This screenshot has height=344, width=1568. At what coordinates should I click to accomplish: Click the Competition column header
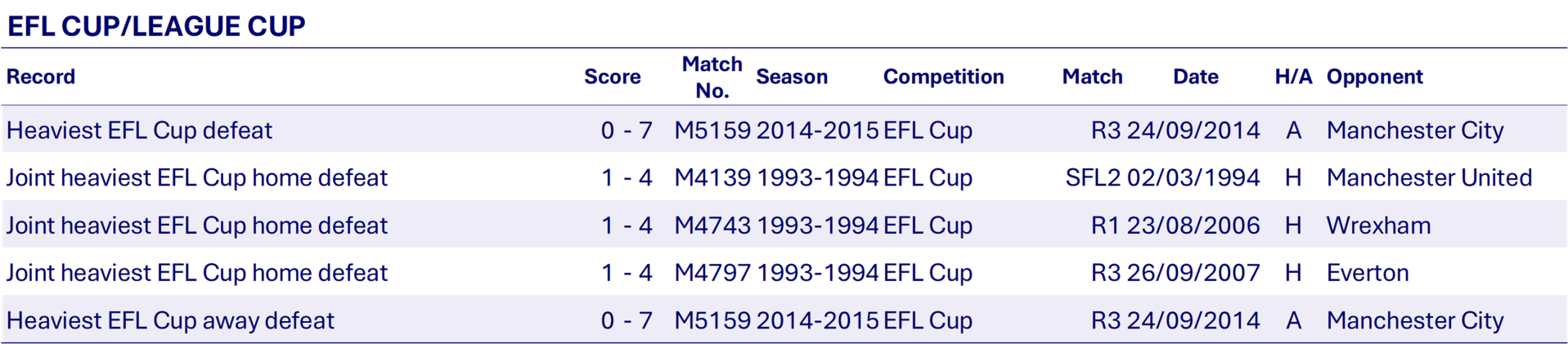pyautogui.click(x=943, y=77)
